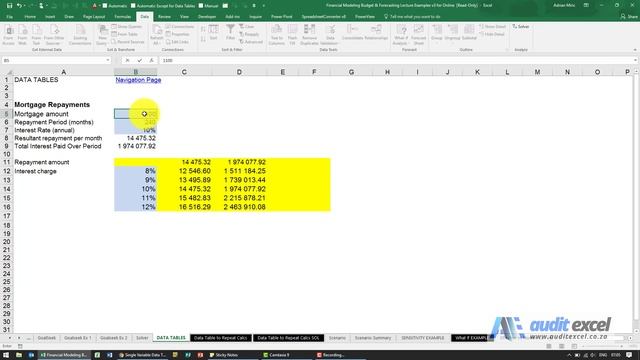Open the Name Box dropdown arrow
The width and height of the screenshot is (640, 360).
(107, 60)
